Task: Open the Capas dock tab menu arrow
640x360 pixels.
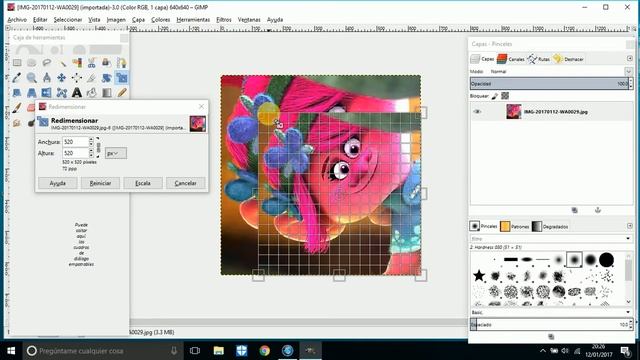Action: click(x=629, y=59)
